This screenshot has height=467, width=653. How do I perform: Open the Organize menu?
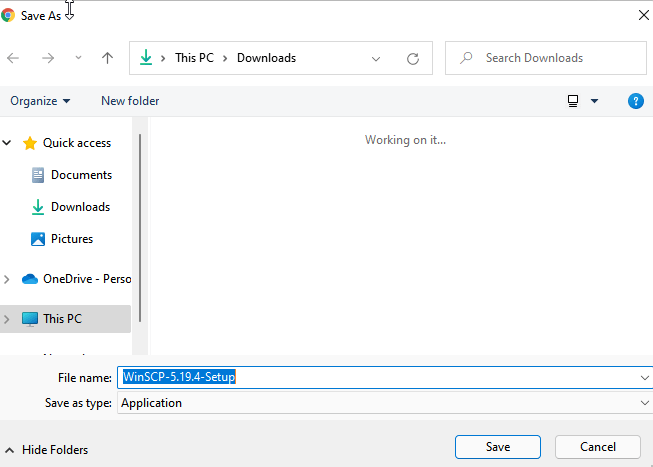[40, 101]
